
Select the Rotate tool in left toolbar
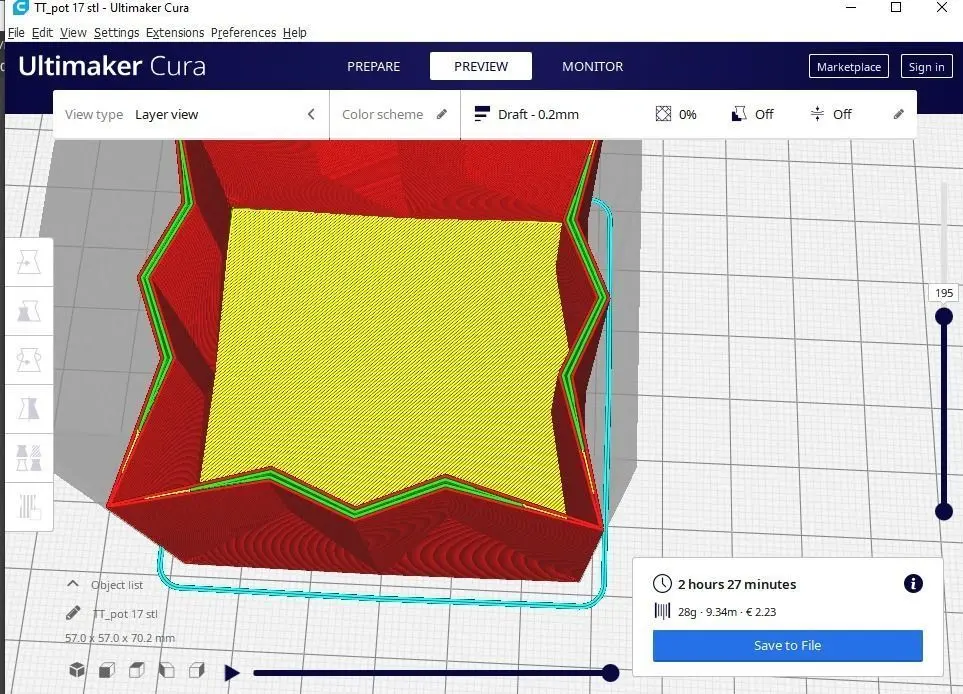29,360
